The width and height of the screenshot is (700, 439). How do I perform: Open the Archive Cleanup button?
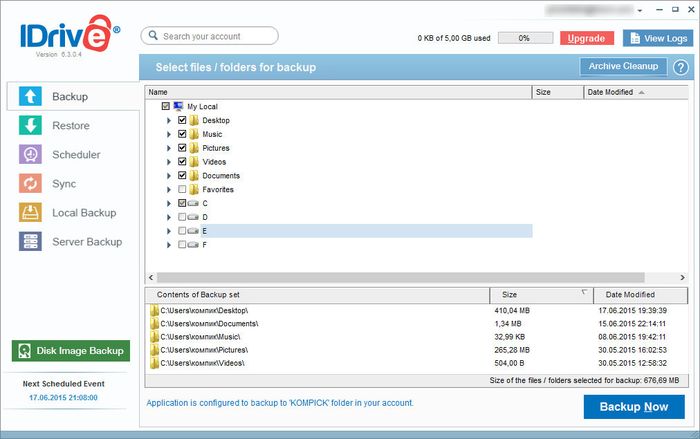click(x=623, y=67)
